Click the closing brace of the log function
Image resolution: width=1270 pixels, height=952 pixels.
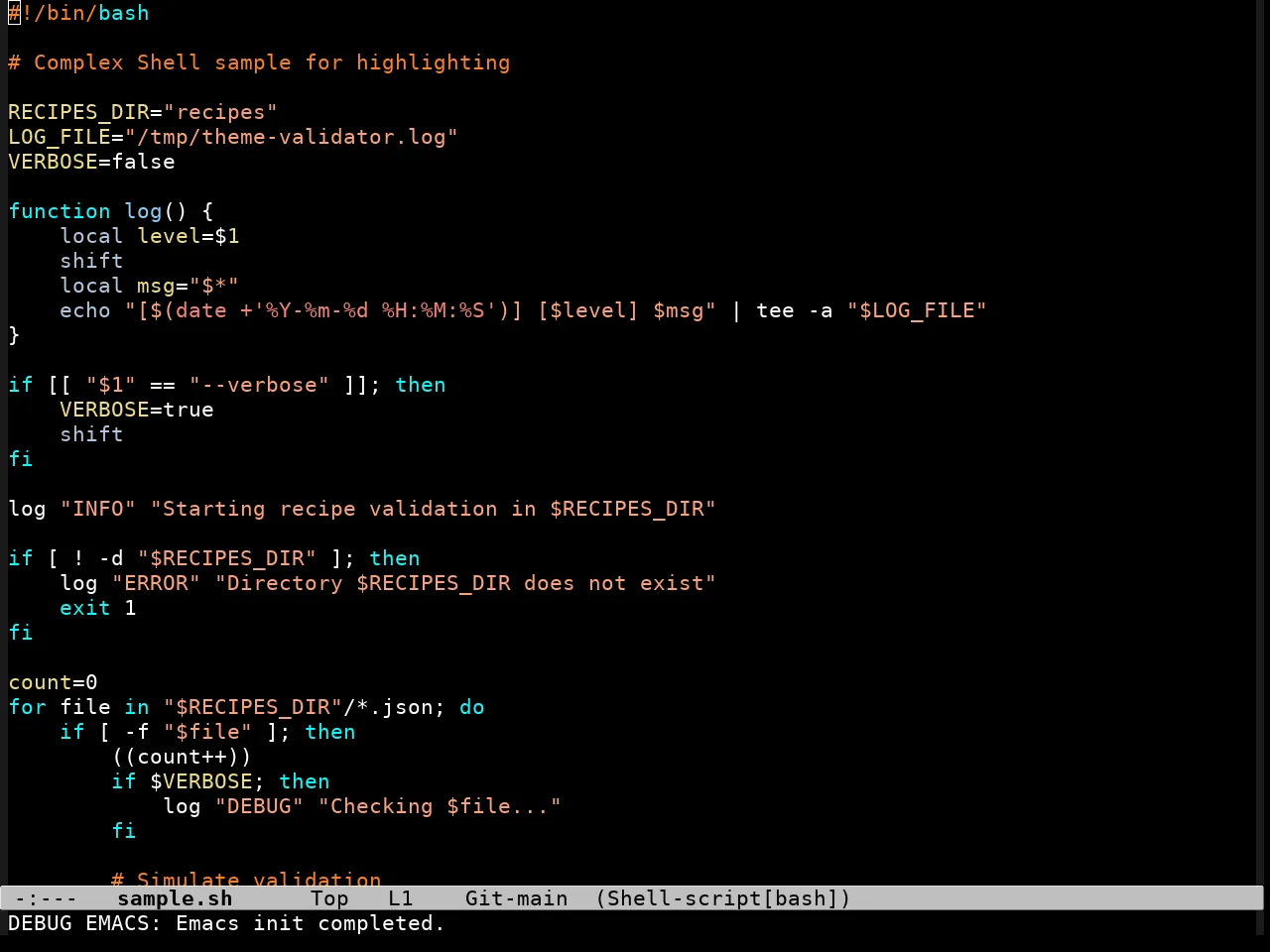pos(14,335)
